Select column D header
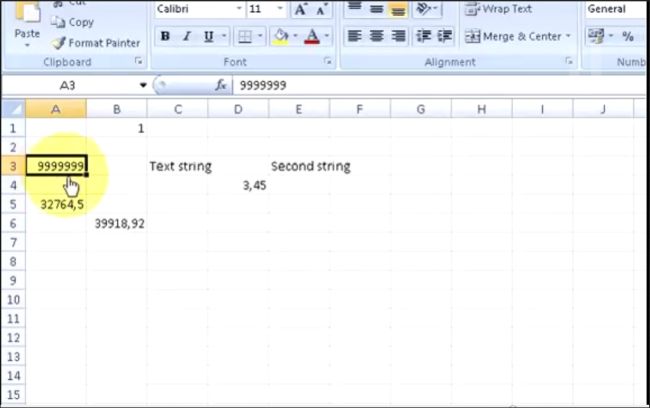Image resolution: width=650 pixels, height=408 pixels. pyautogui.click(x=238, y=109)
